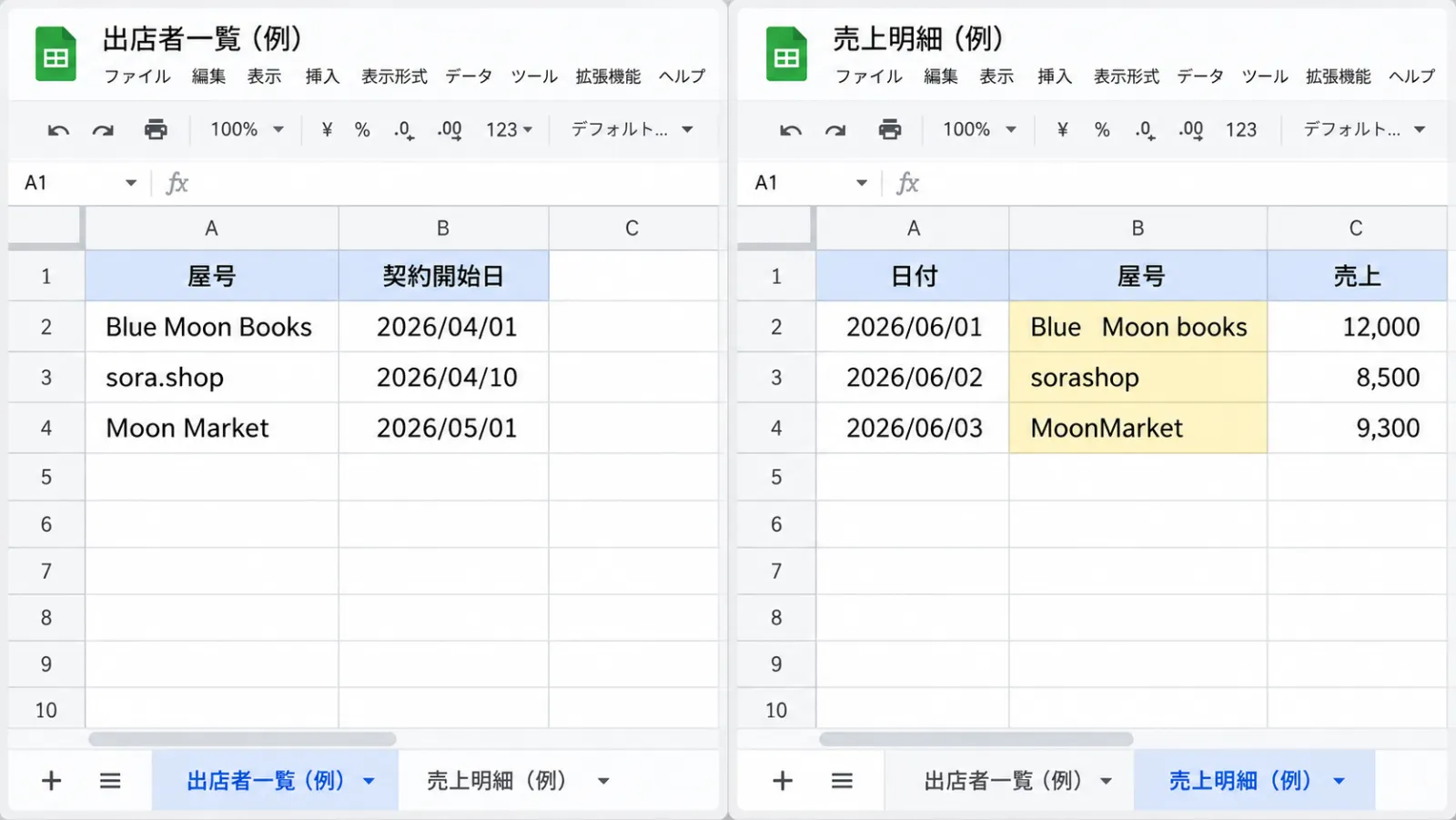
Task: Apply yen currency format in right window
Action: [1062, 129]
